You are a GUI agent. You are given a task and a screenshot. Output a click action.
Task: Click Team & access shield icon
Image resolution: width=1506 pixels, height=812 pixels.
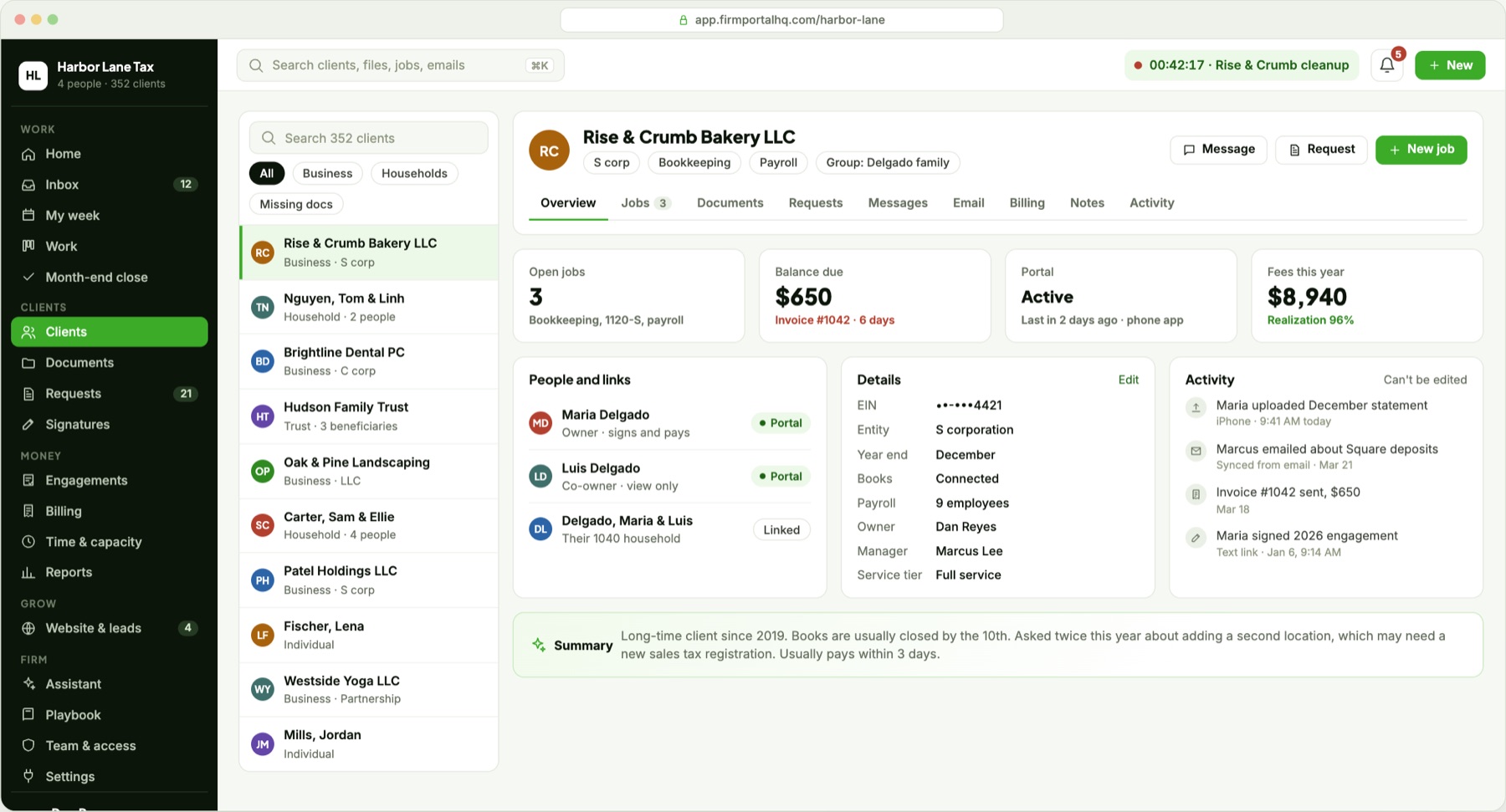click(x=28, y=745)
